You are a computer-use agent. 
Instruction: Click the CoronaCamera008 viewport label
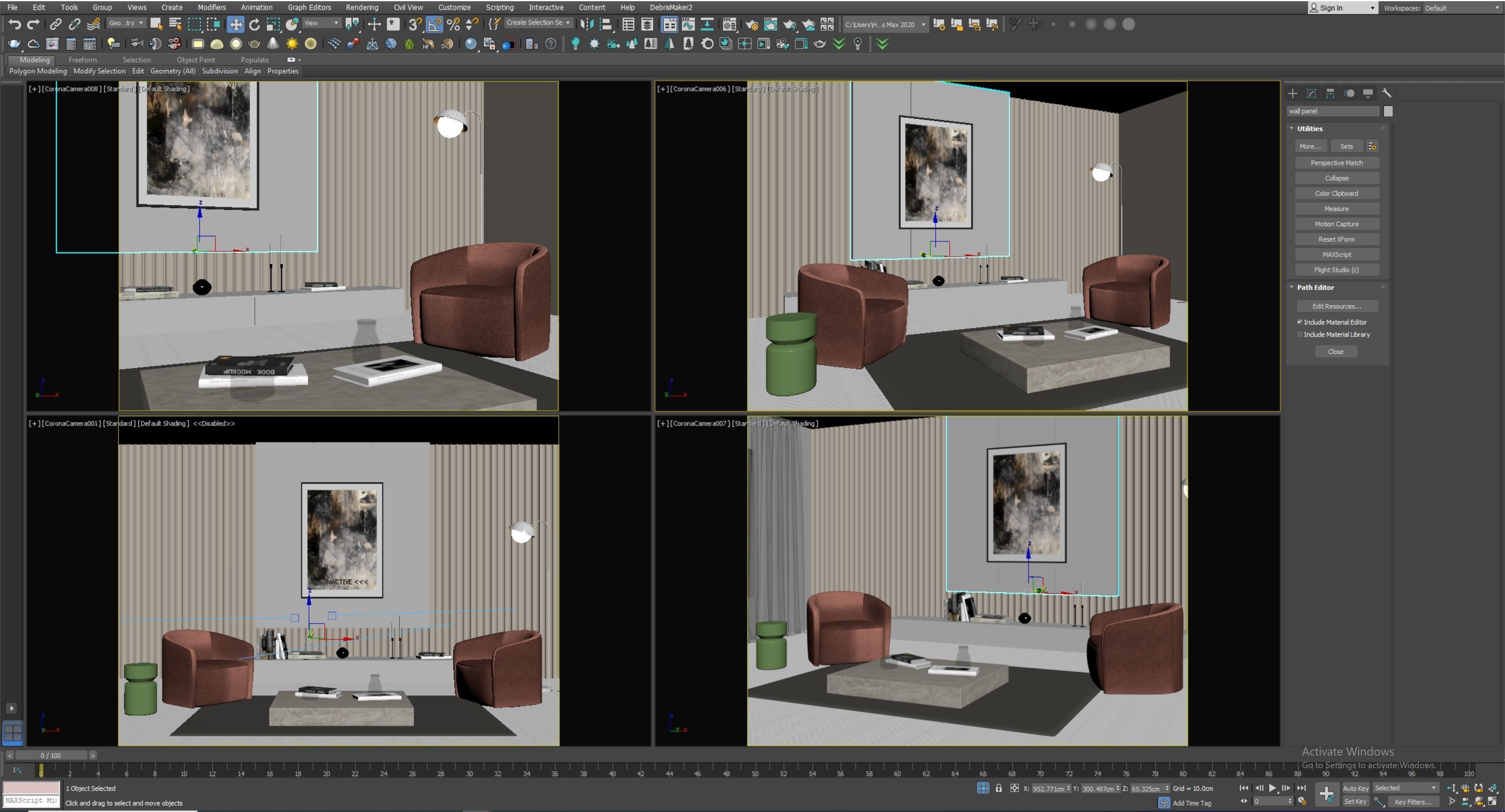pyautogui.click(x=71, y=89)
